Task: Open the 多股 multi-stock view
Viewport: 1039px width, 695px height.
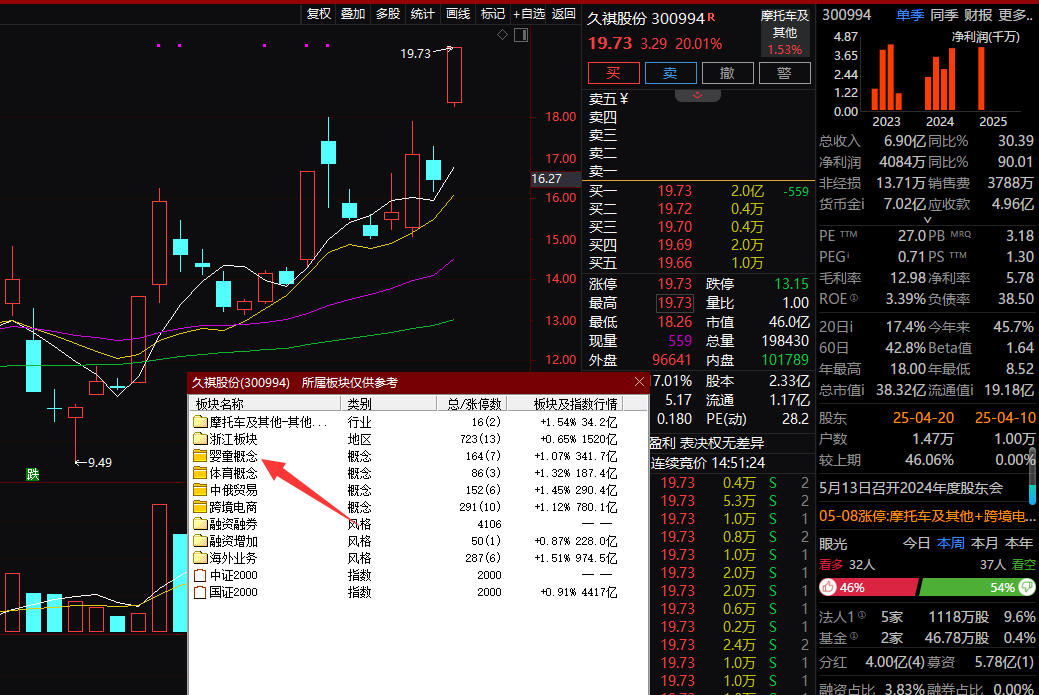Action: tap(388, 13)
